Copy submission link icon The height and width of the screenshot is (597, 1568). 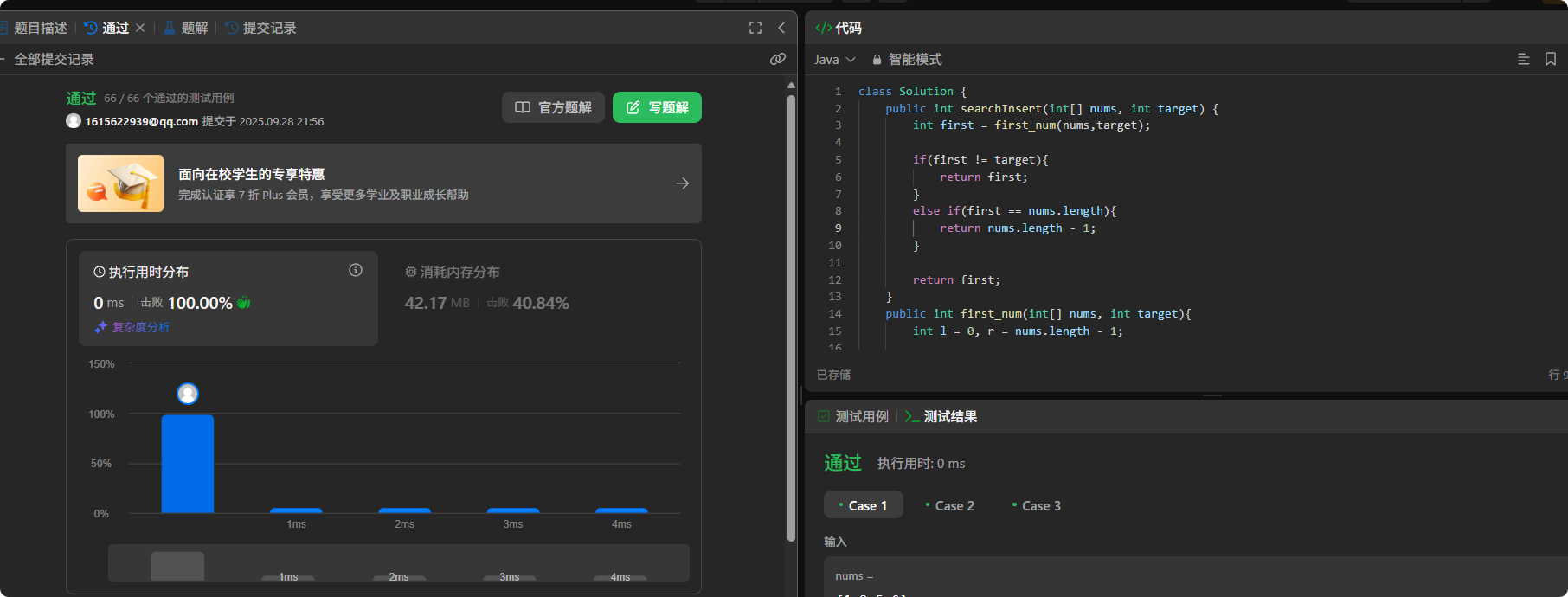coord(777,59)
